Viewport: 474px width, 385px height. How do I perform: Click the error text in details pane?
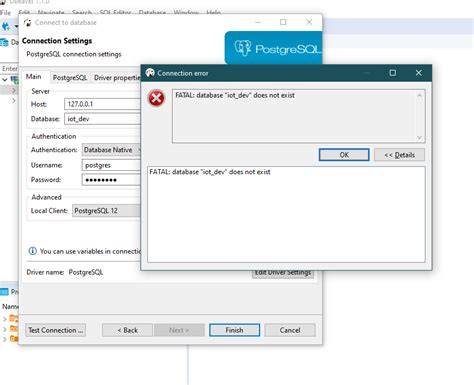click(210, 172)
